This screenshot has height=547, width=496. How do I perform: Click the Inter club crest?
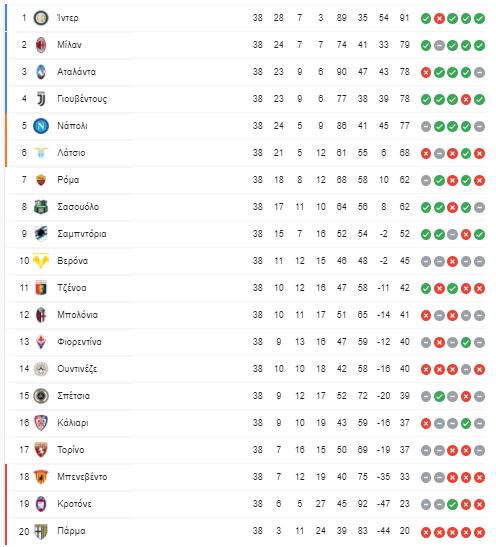coord(41,18)
